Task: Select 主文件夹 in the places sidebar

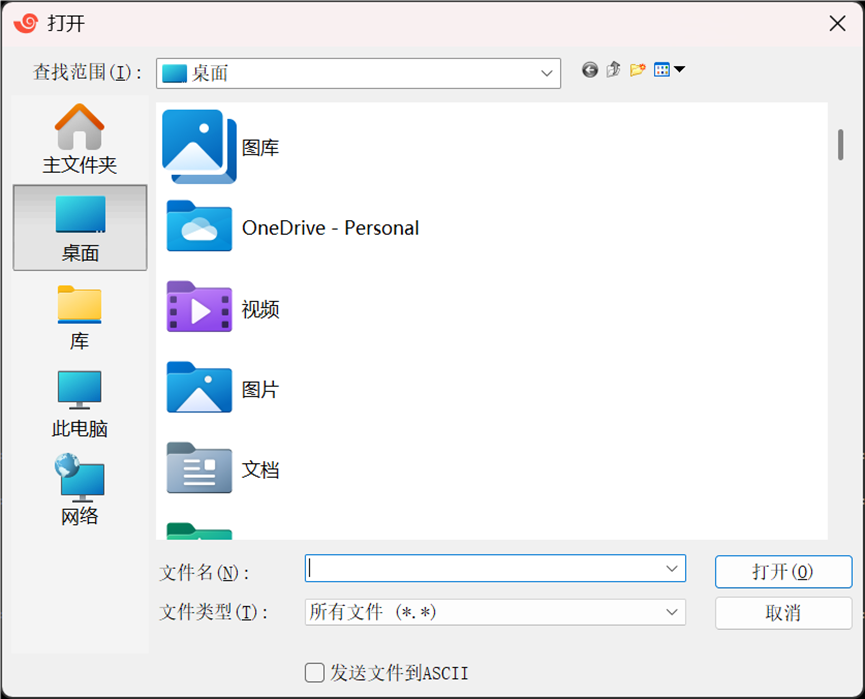Action: [80, 140]
